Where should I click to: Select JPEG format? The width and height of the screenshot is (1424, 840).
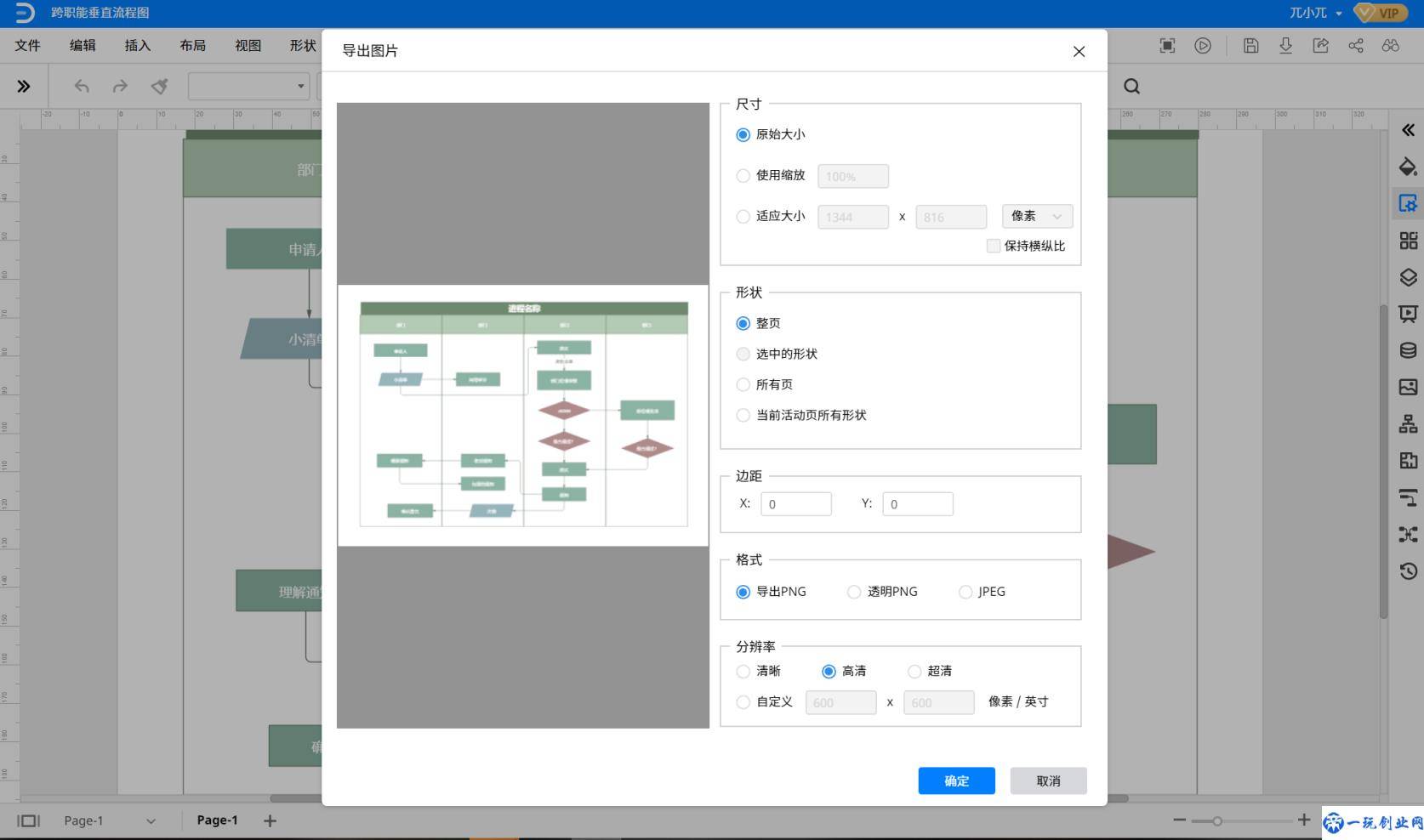click(982, 592)
